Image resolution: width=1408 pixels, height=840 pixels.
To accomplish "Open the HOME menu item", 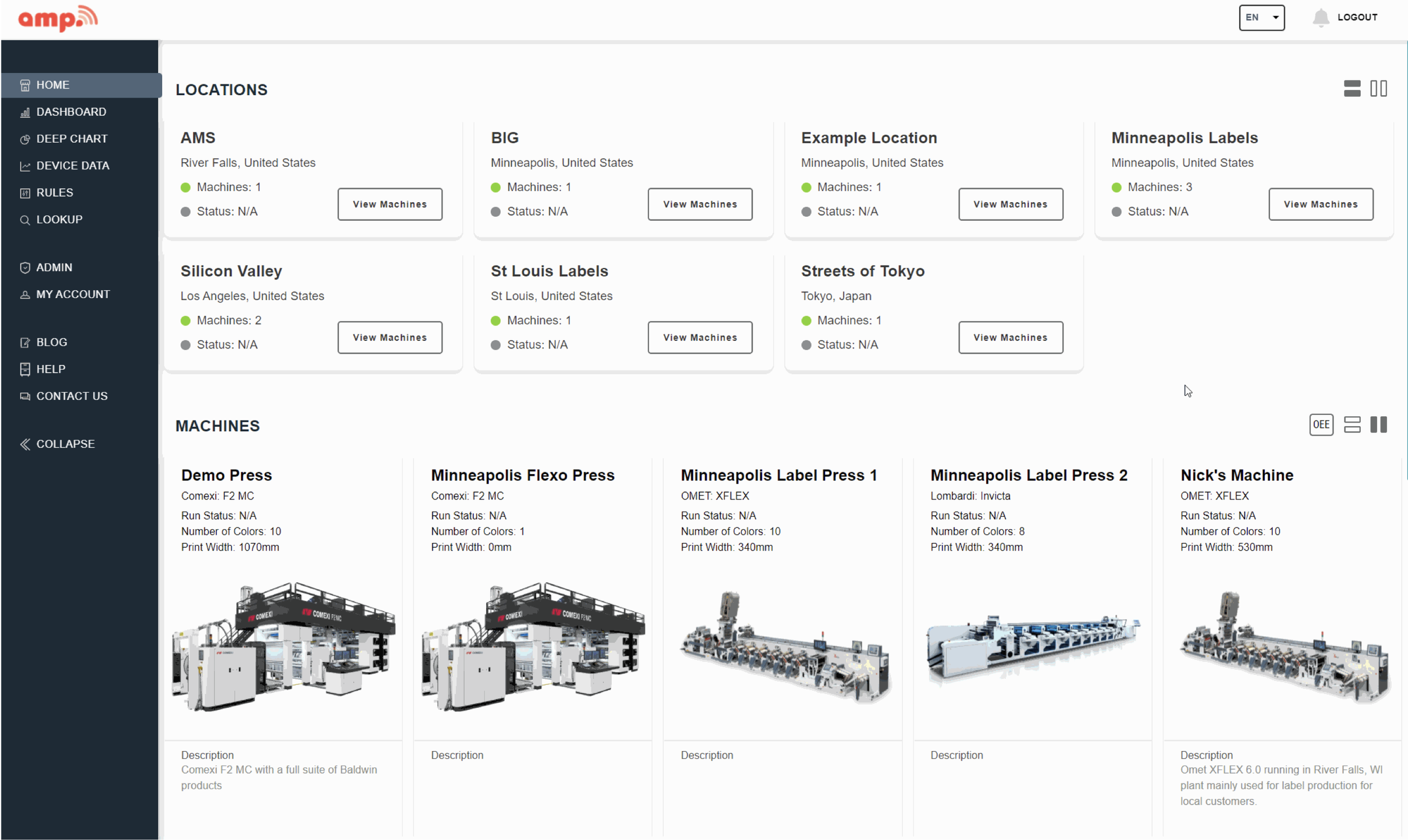I will 81,85.
